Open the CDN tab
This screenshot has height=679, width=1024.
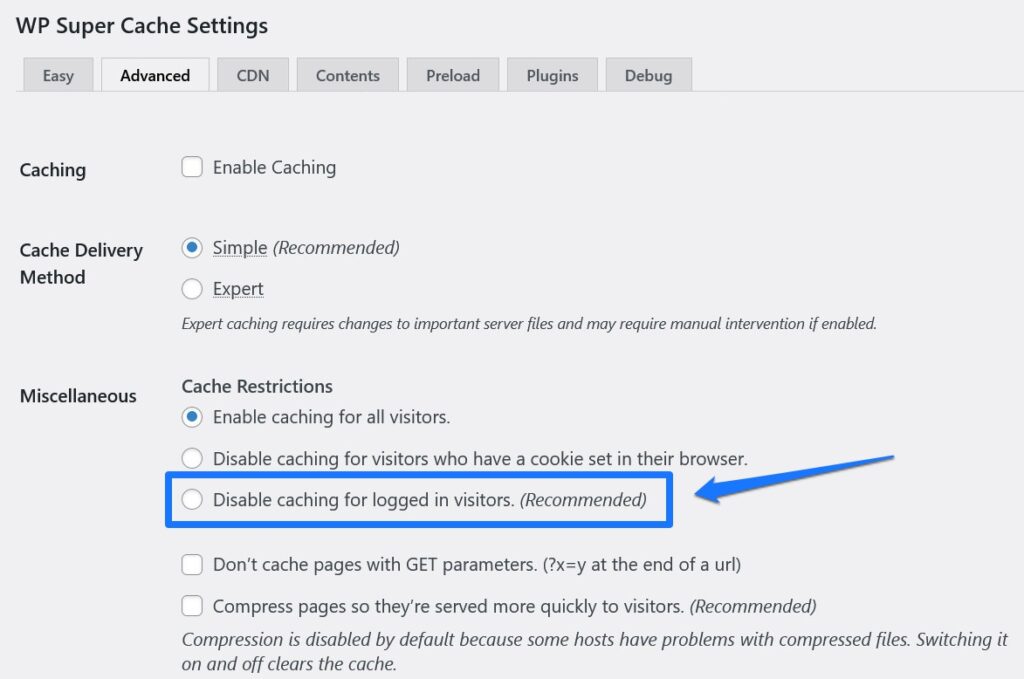pos(252,75)
